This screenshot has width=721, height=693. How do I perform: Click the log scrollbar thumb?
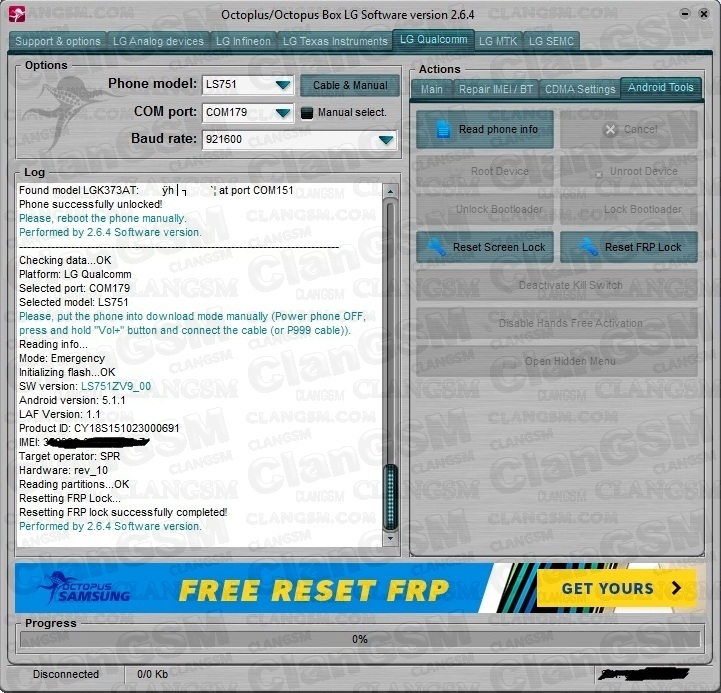[390, 497]
